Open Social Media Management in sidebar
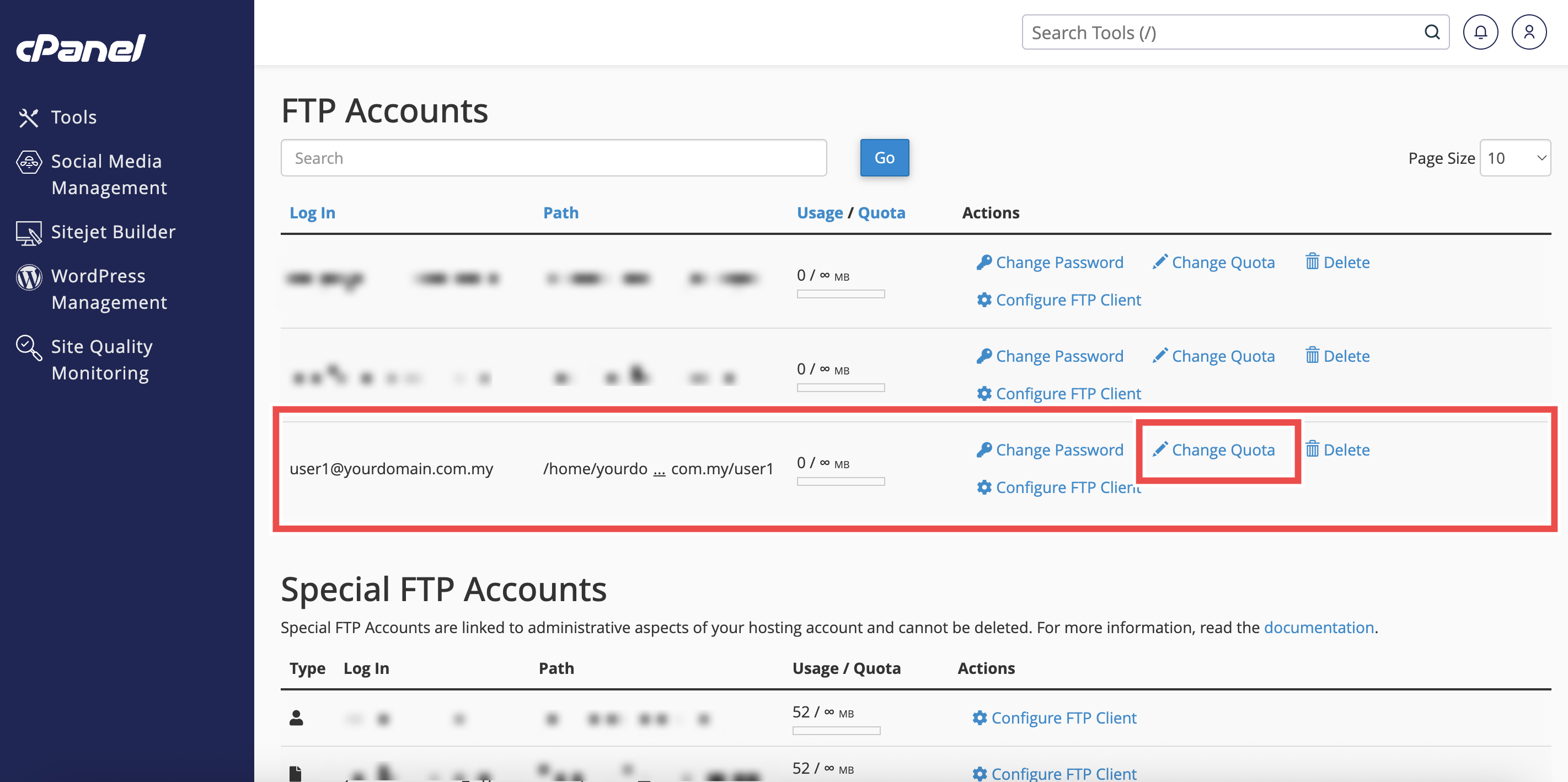 [x=106, y=174]
